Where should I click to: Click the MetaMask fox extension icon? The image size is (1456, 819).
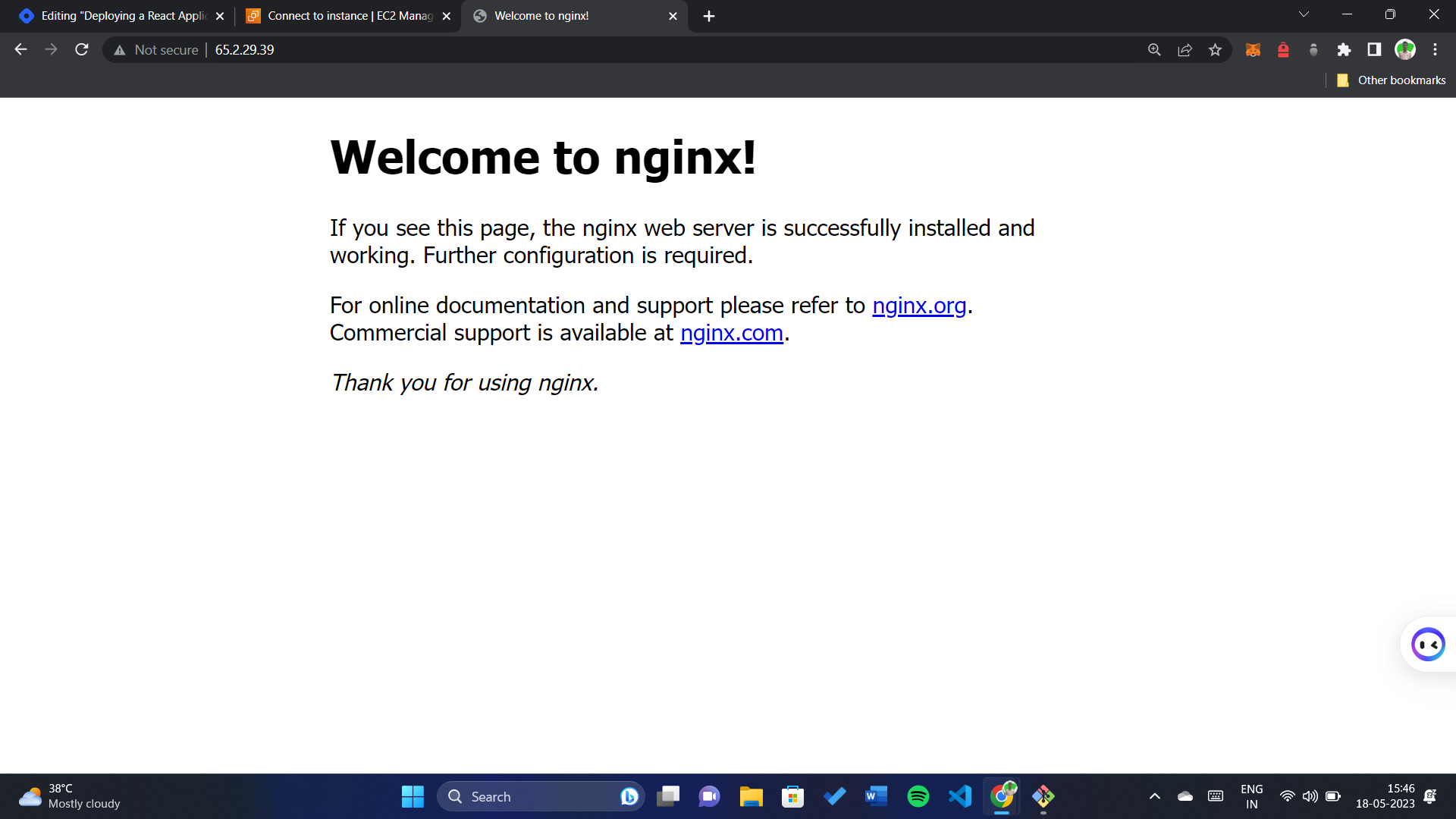[x=1253, y=50]
